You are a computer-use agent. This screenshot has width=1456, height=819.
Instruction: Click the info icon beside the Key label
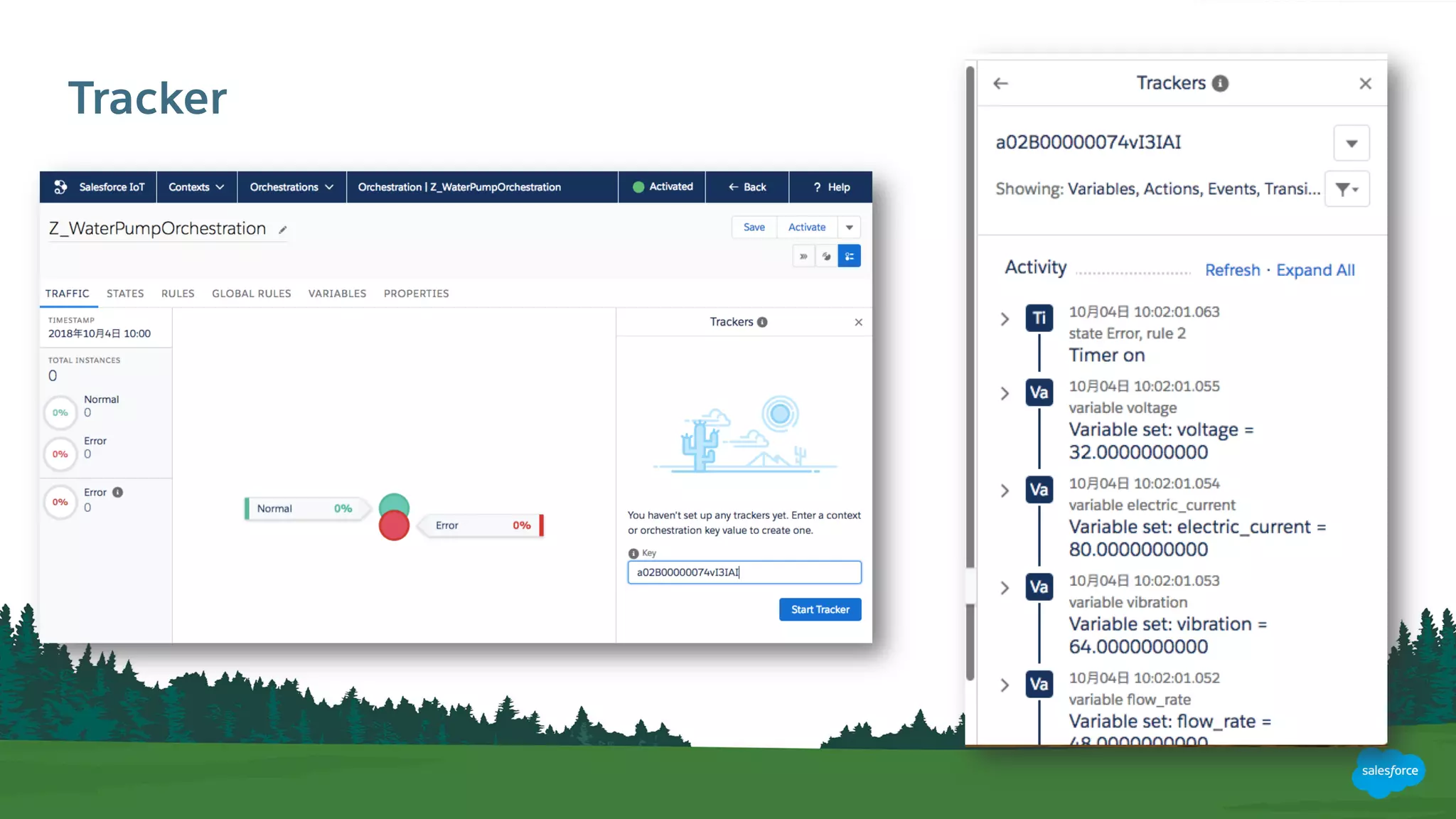[x=633, y=553]
